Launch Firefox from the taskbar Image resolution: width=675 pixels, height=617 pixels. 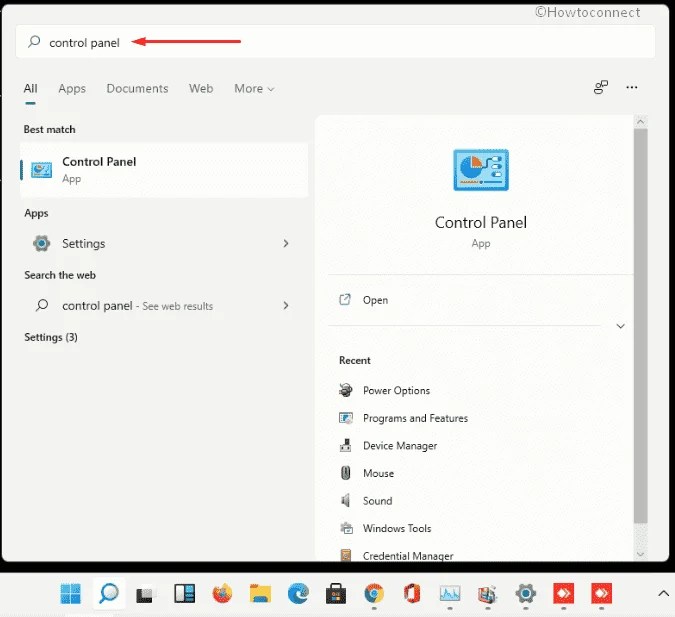[x=222, y=594]
